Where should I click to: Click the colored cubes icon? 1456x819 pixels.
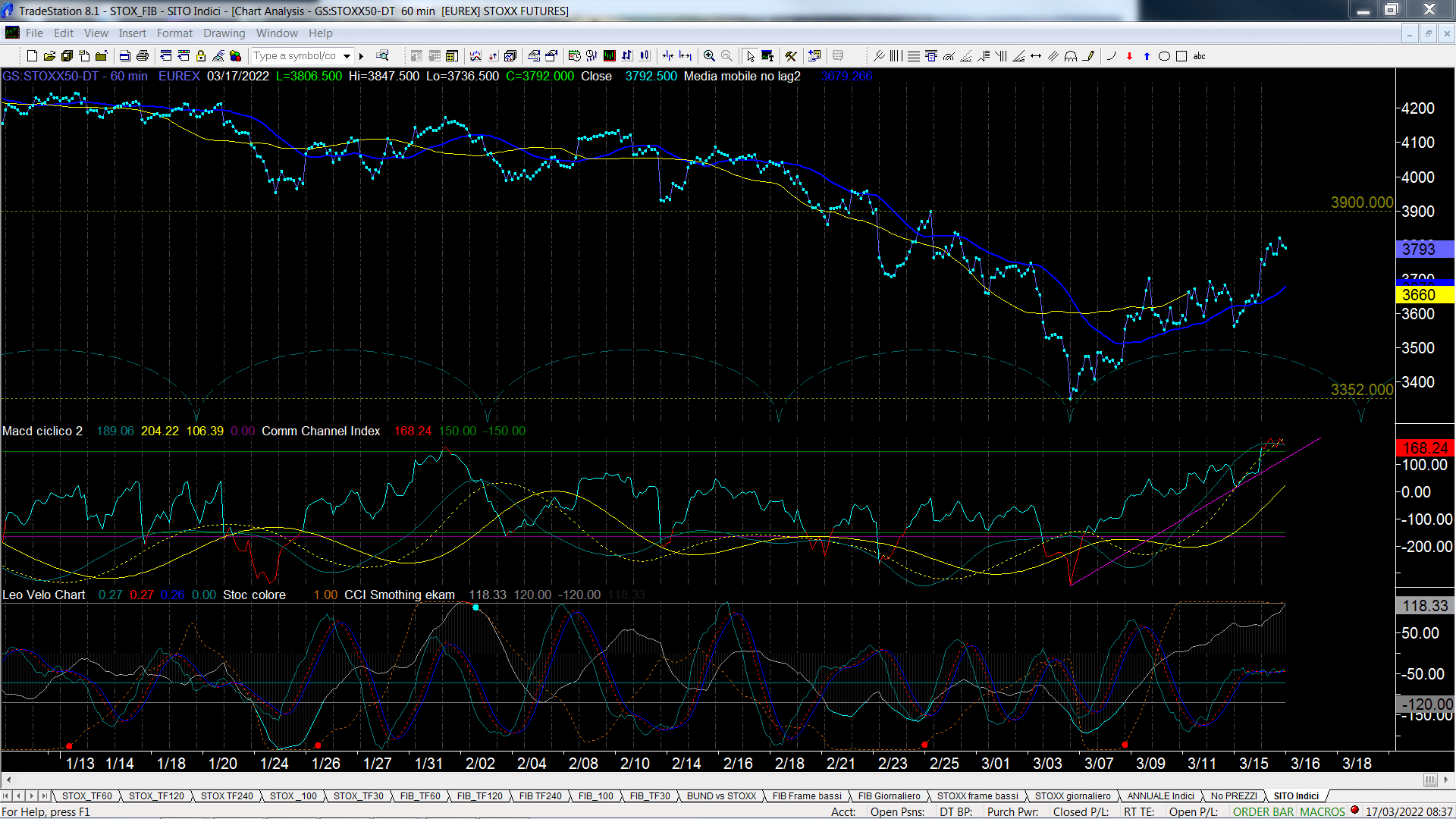click(x=236, y=56)
